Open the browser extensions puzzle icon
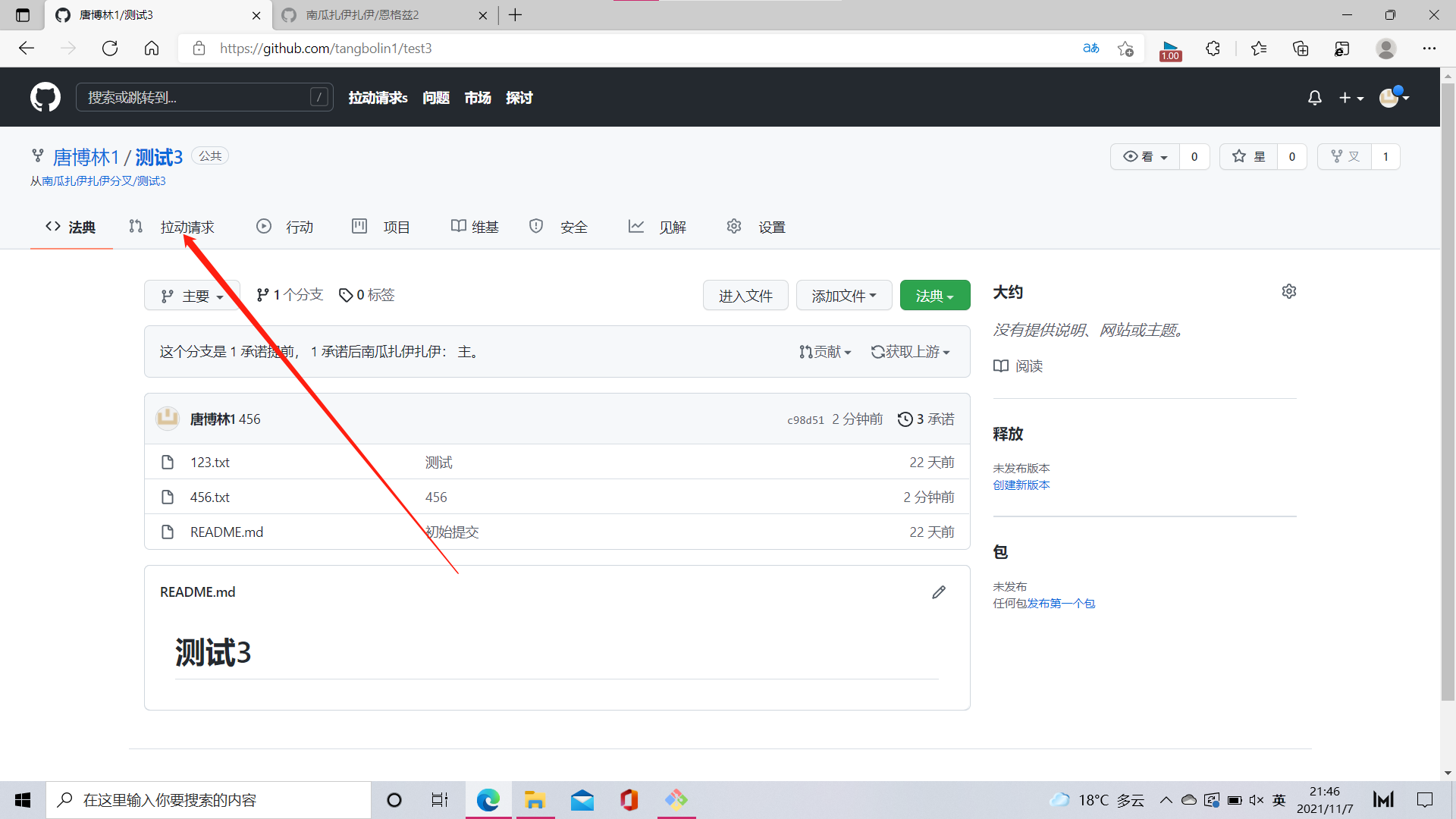Screen dimensions: 1456x819 tap(1213, 49)
